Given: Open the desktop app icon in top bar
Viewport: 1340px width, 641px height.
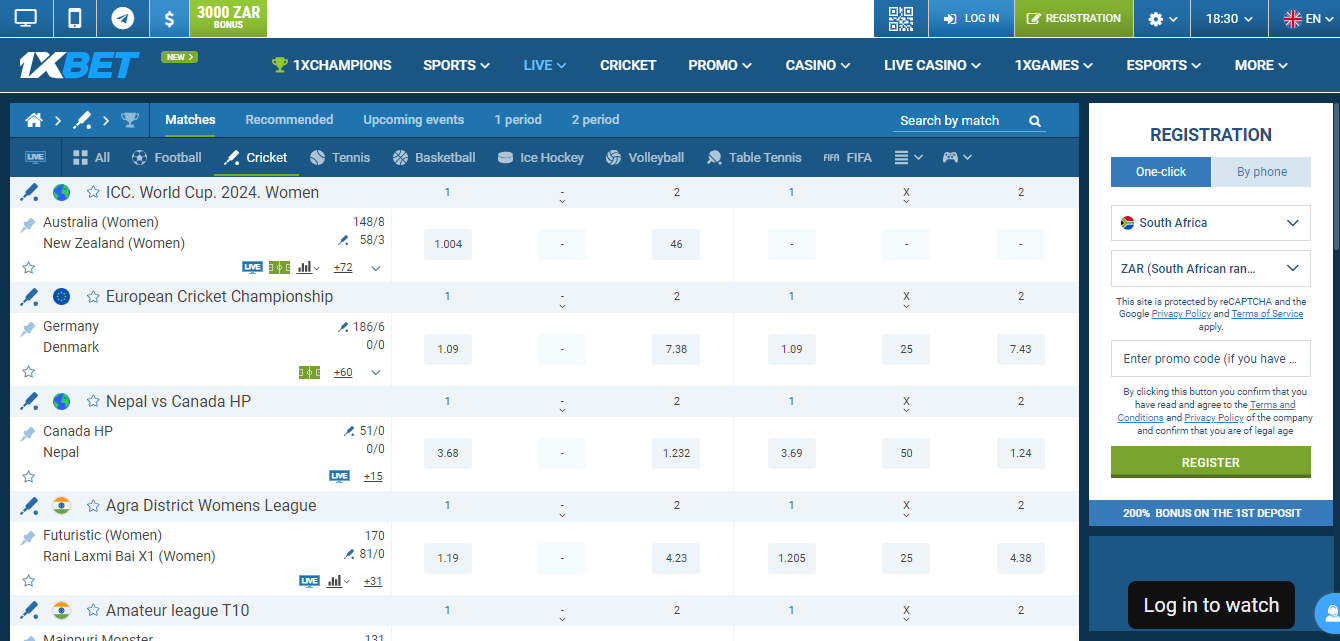Looking at the screenshot, I should [x=25, y=18].
